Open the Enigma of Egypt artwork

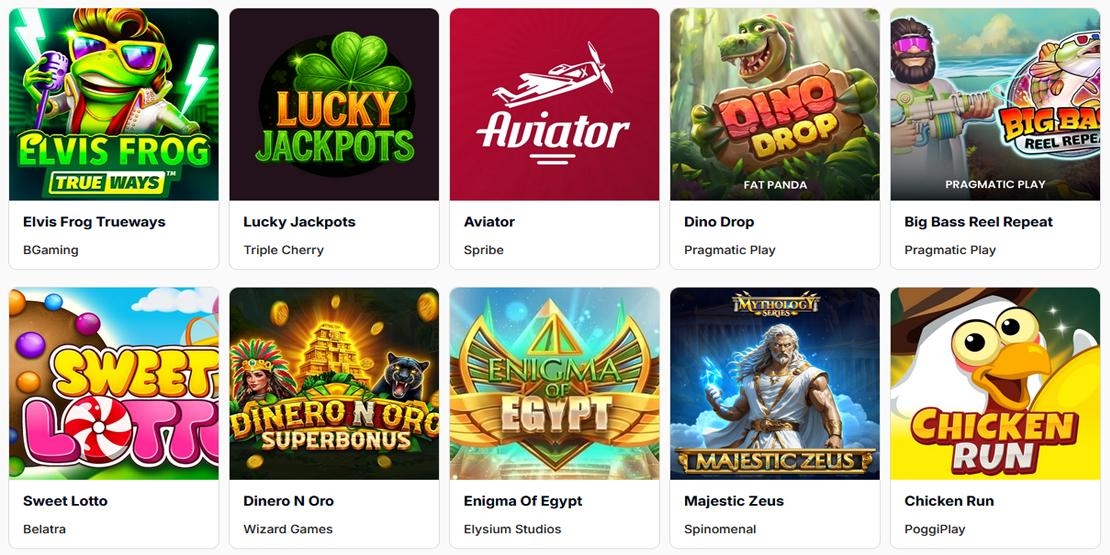coord(554,384)
